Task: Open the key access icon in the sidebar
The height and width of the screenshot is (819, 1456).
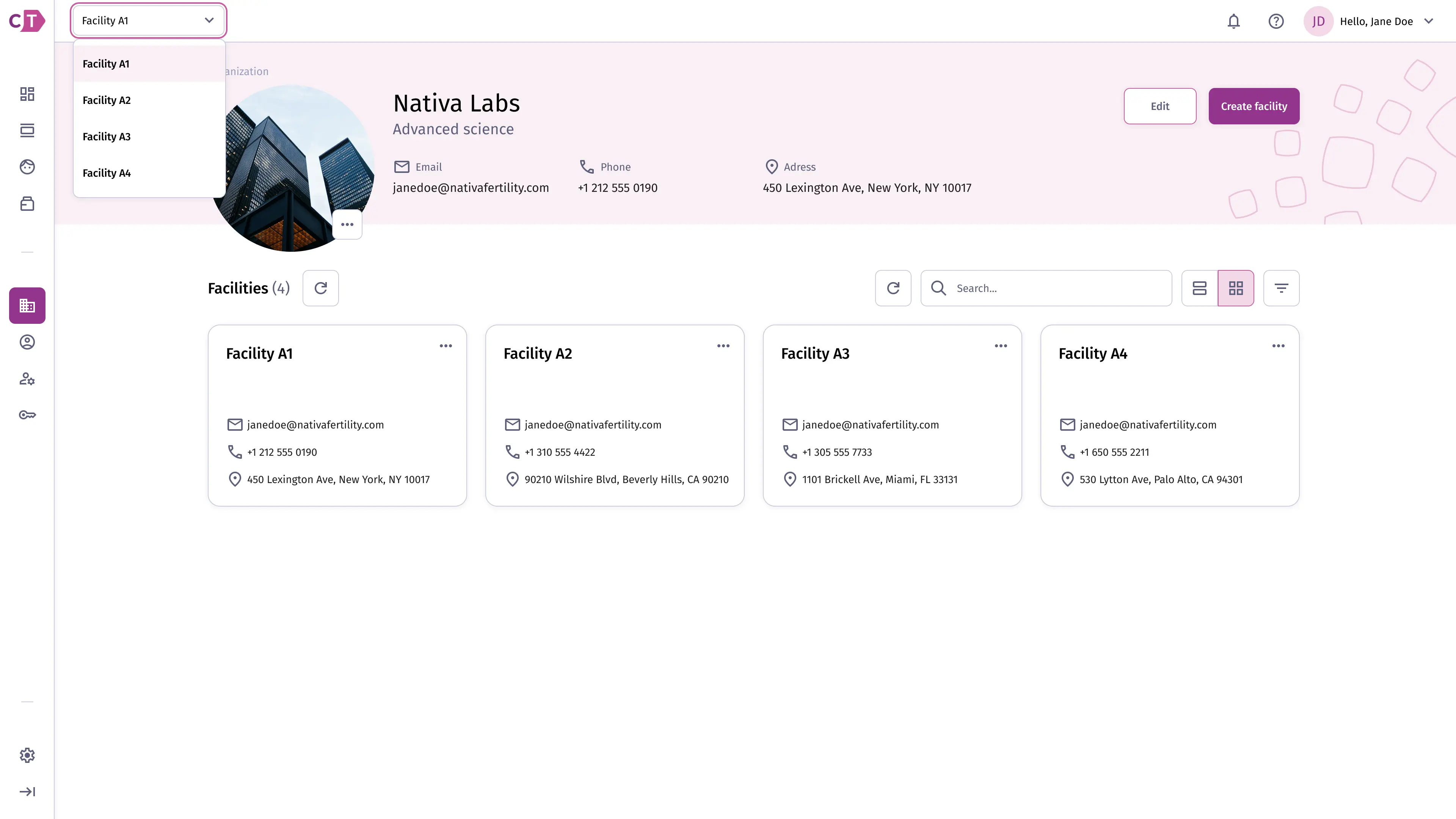Action: [x=27, y=415]
